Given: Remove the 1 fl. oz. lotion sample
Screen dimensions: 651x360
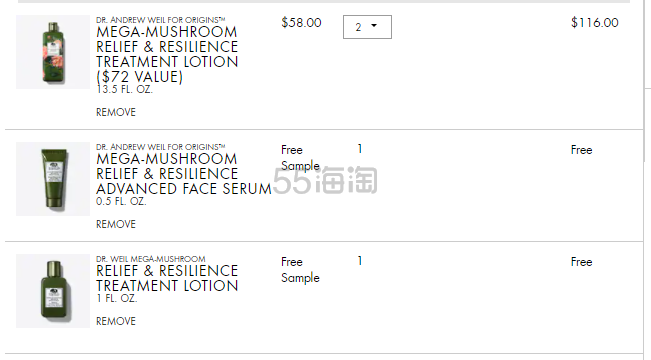Looking at the screenshot, I should pyautogui.click(x=116, y=321).
